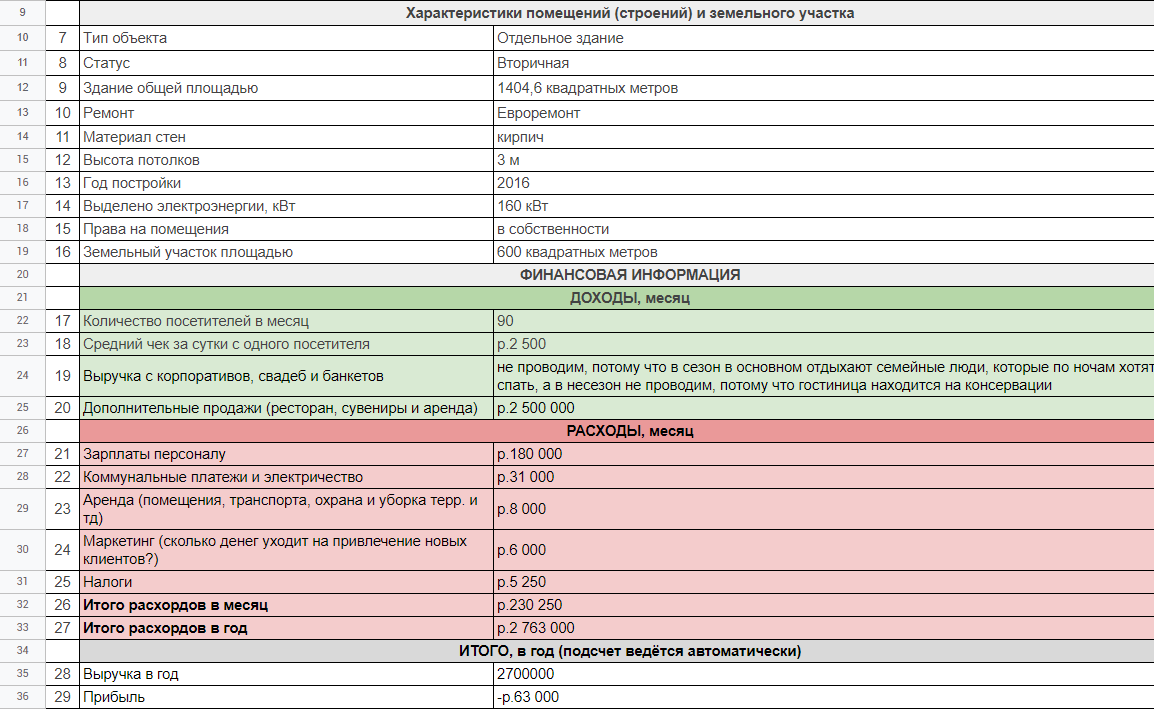The width and height of the screenshot is (1154, 709).
Task: Select the 'р.2 500 000' value cell
Action: tap(824, 408)
